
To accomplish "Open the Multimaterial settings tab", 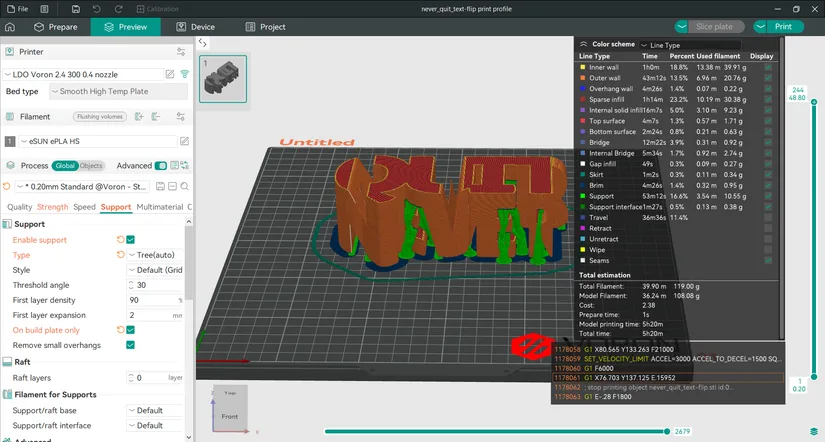I will pyautogui.click(x=159, y=207).
